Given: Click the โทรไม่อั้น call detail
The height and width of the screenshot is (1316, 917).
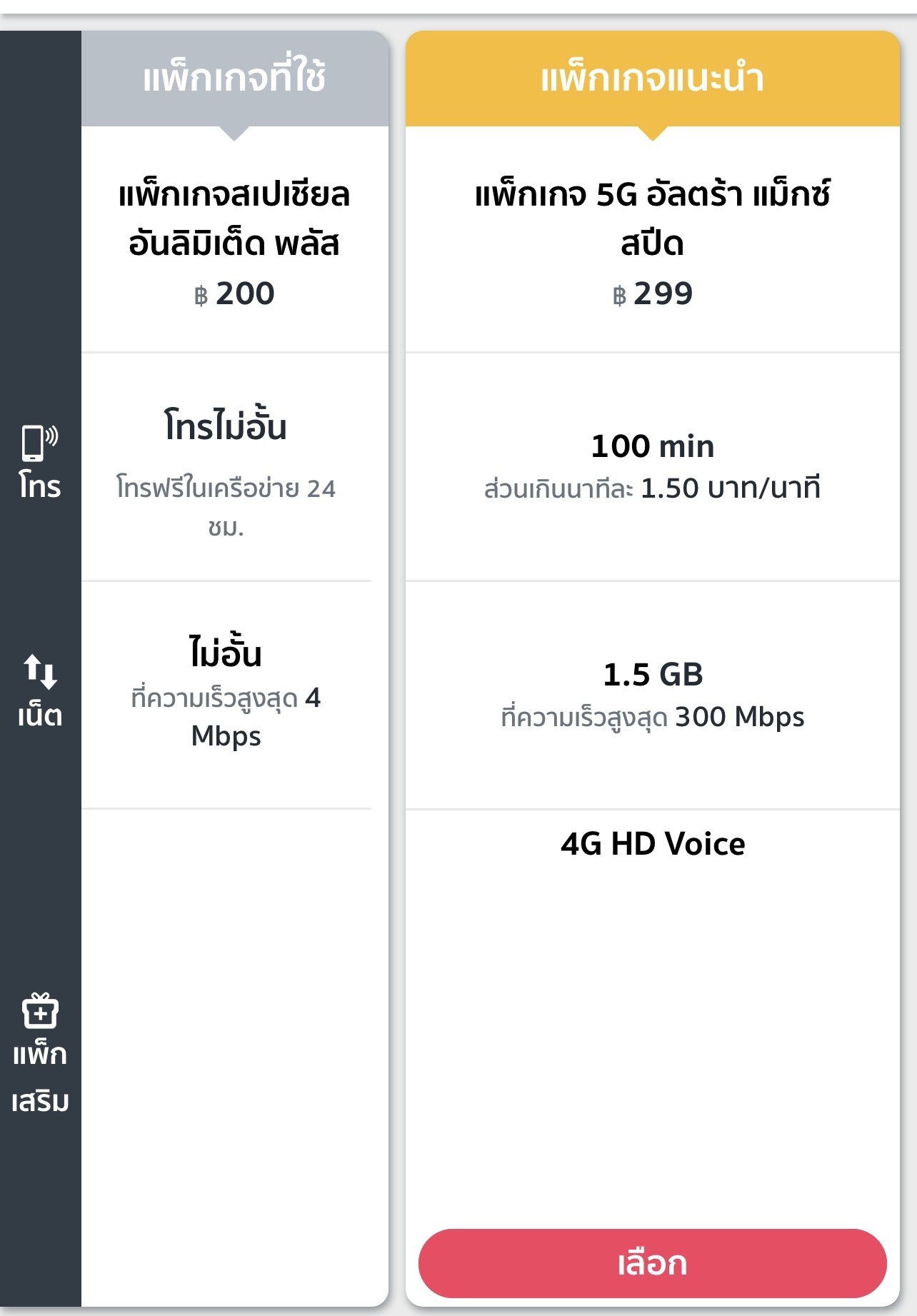Looking at the screenshot, I should pos(226,426).
